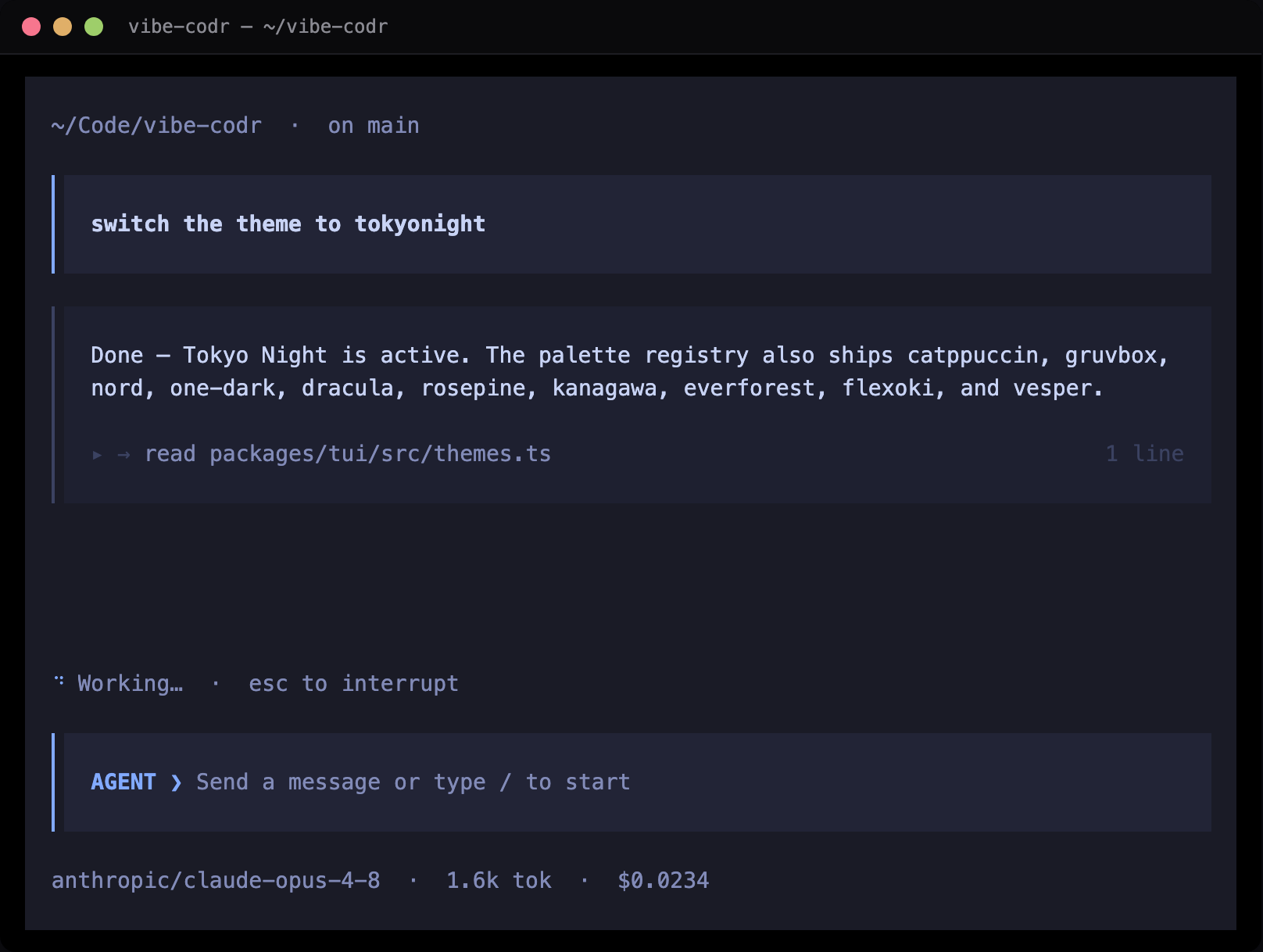The height and width of the screenshot is (952, 1263).
Task: Click the red close window button
Action: coord(31,27)
